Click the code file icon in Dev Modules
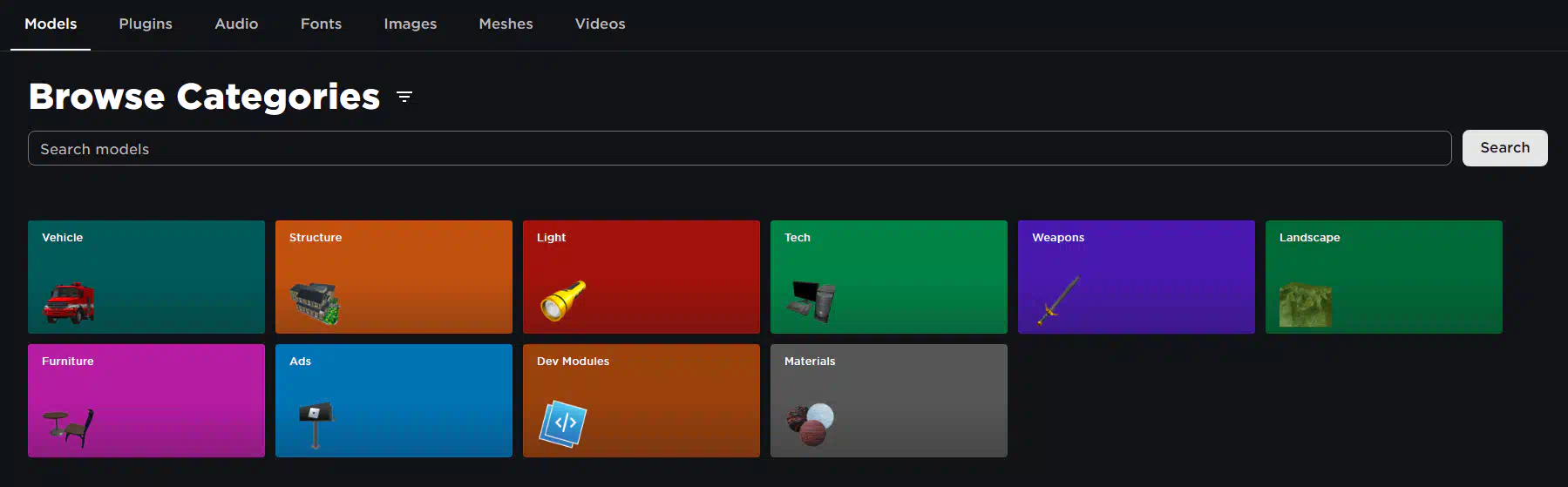 (563, 423)
